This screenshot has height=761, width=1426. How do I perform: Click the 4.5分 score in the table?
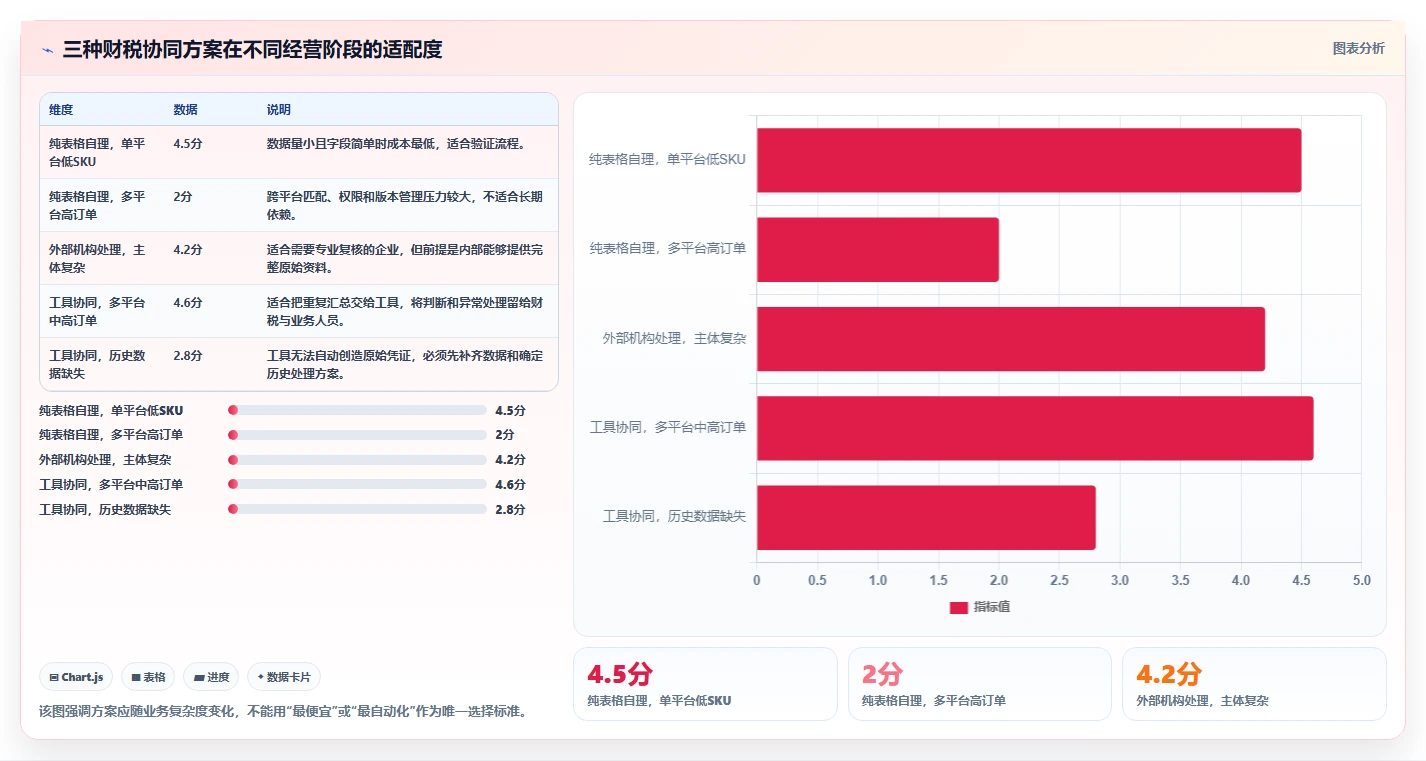click(188, 144)
